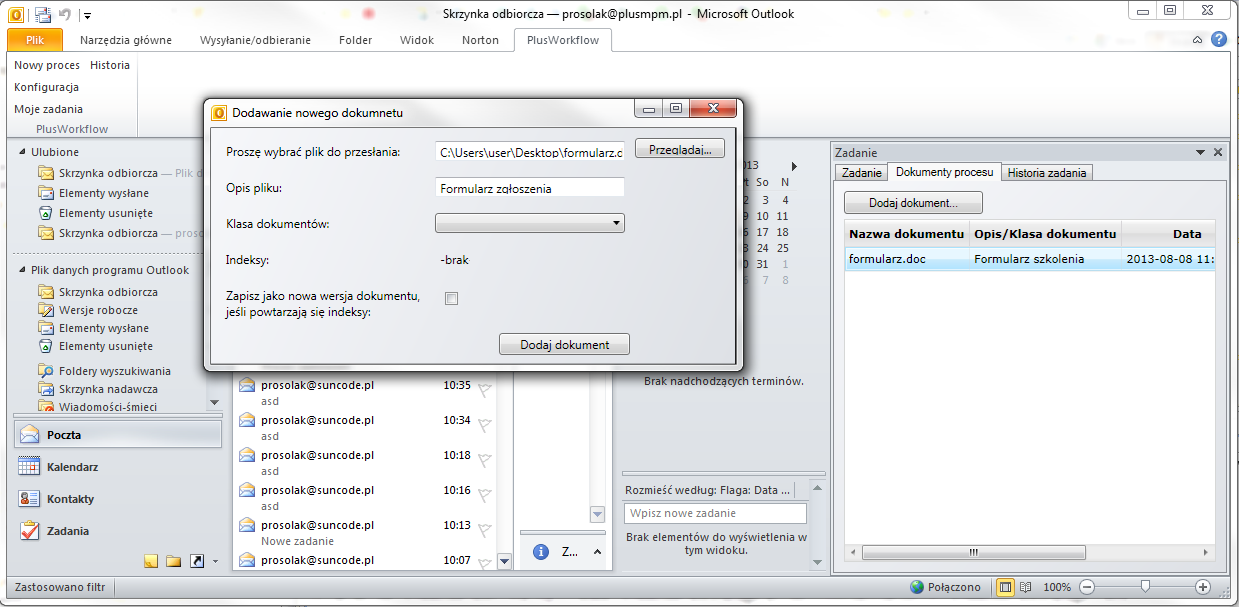Click Przegladaj to browse for a file
The width and height of the screenshot is (1239, 608).
click(x=679, y=148)
